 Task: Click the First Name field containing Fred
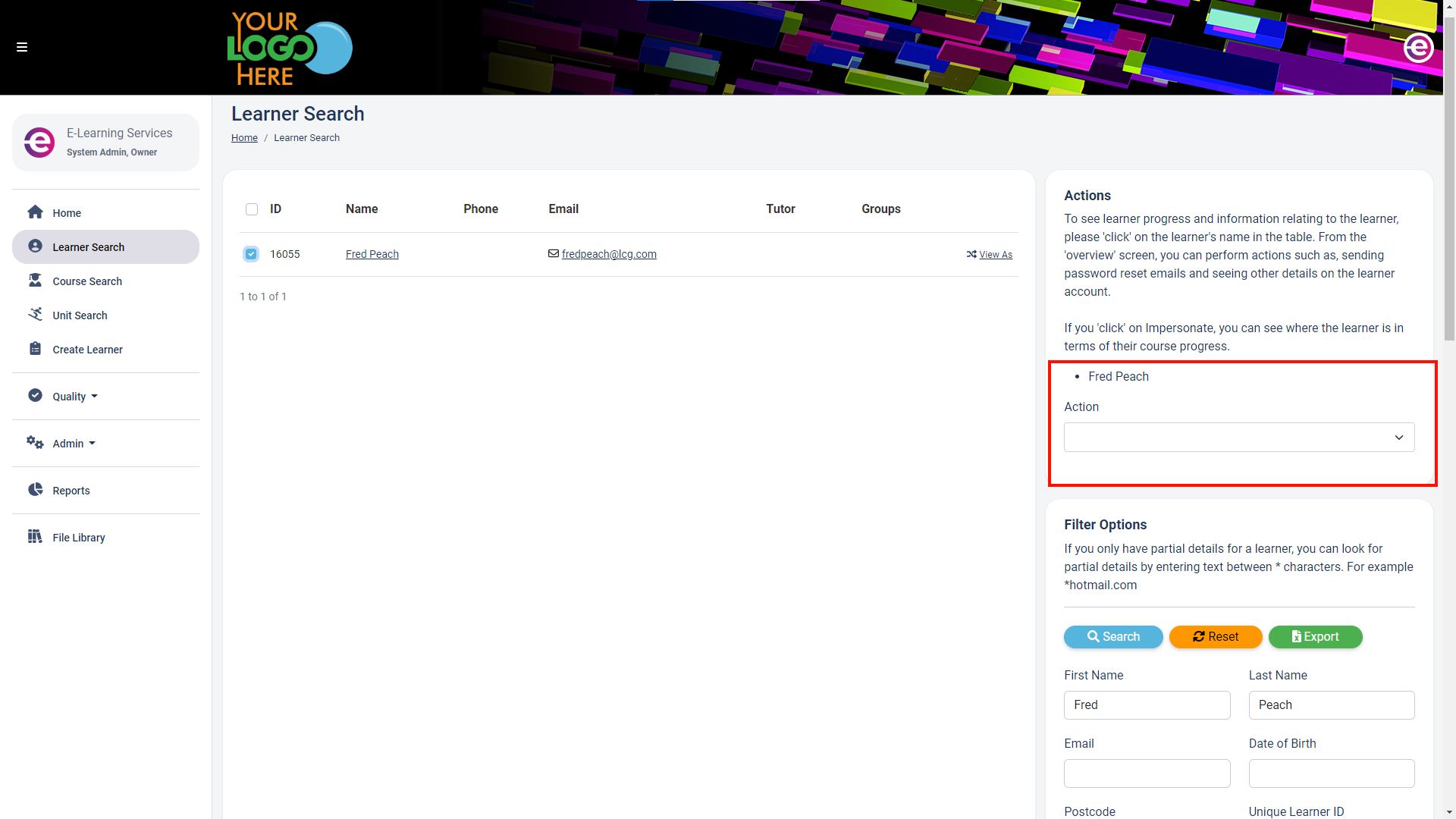tap(1147, 705)
